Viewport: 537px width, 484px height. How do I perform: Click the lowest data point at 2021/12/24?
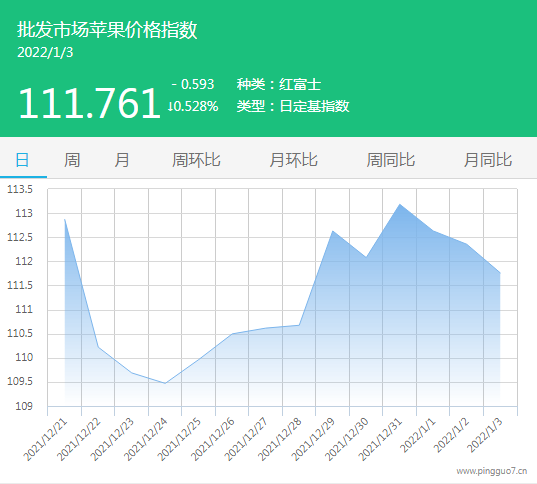click(165, 383)
